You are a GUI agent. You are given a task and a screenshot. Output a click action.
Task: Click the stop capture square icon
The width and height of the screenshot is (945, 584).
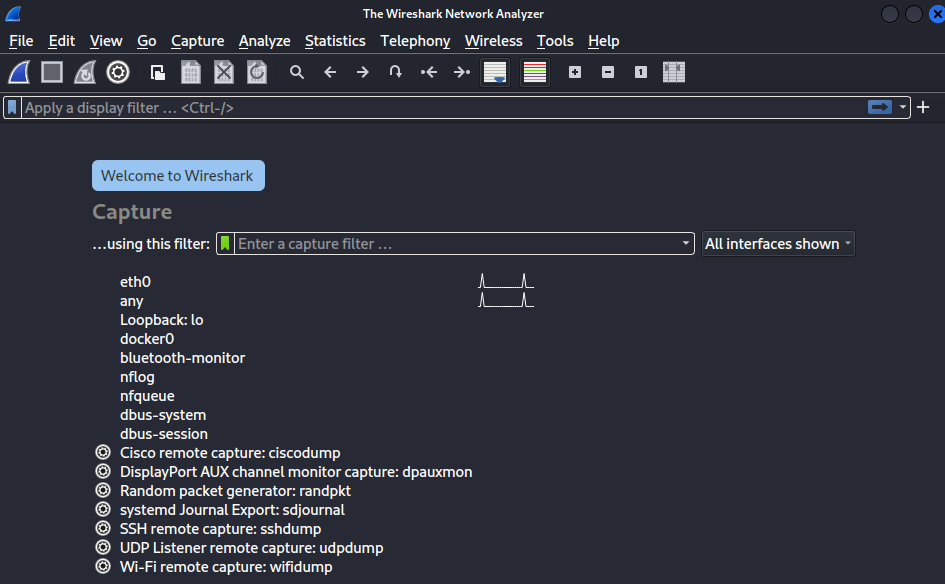pyautogui.click(x=52, y=72)
